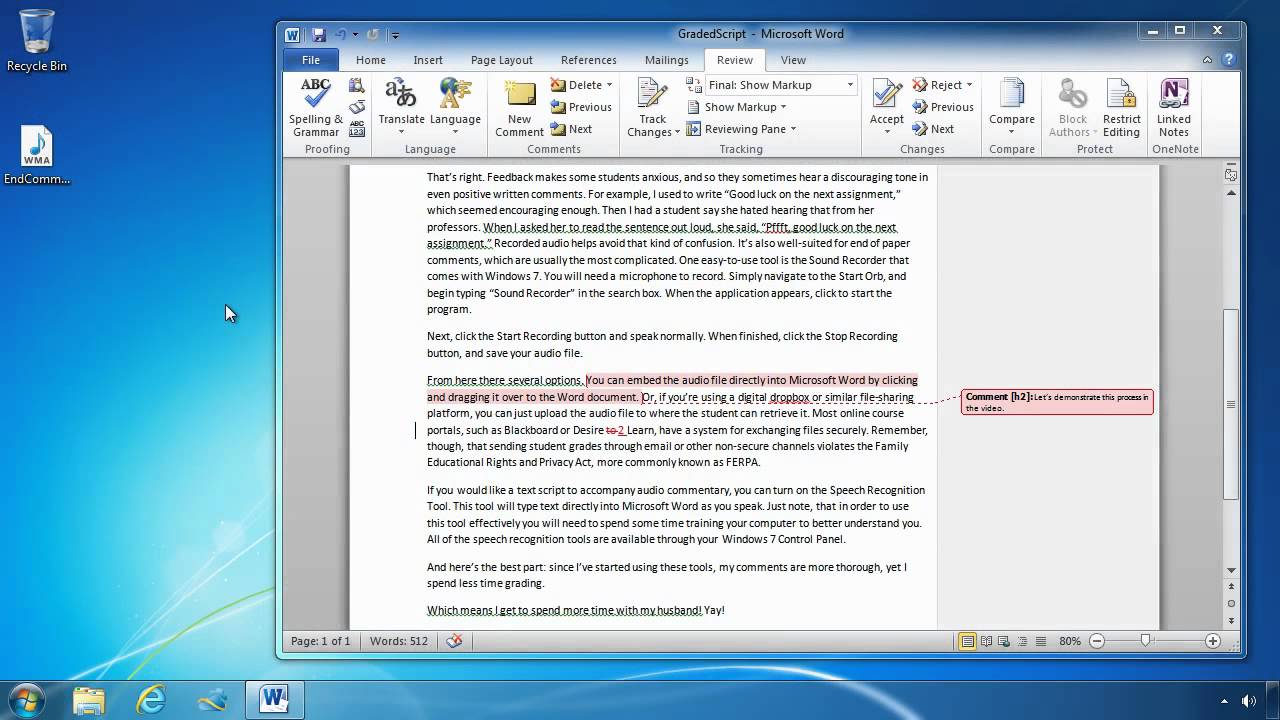
Task: Open the File tab
Action: 311,60
